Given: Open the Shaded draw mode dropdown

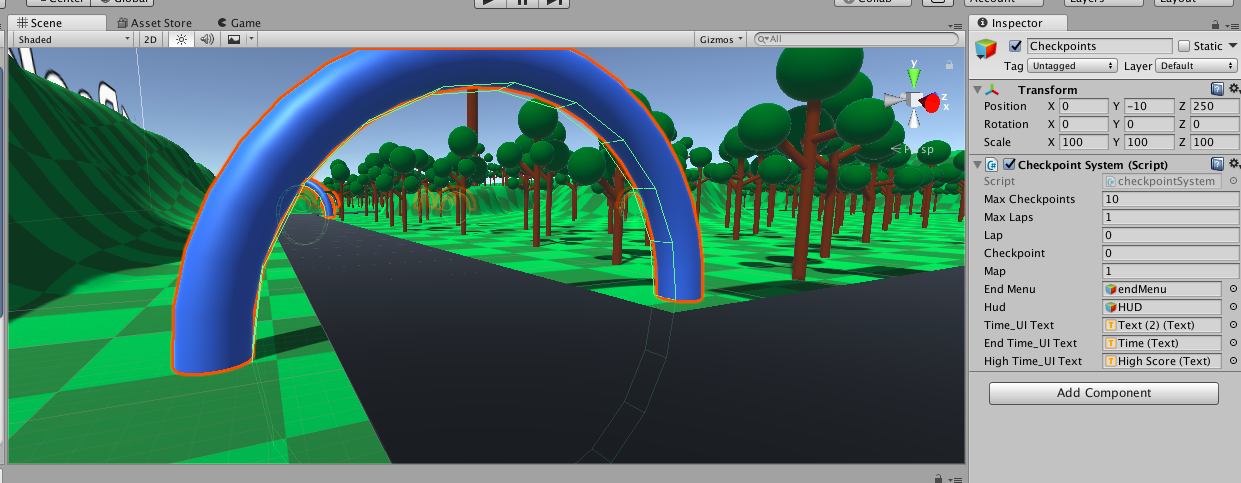Looking at the screenshot, I should click(73, 39).
